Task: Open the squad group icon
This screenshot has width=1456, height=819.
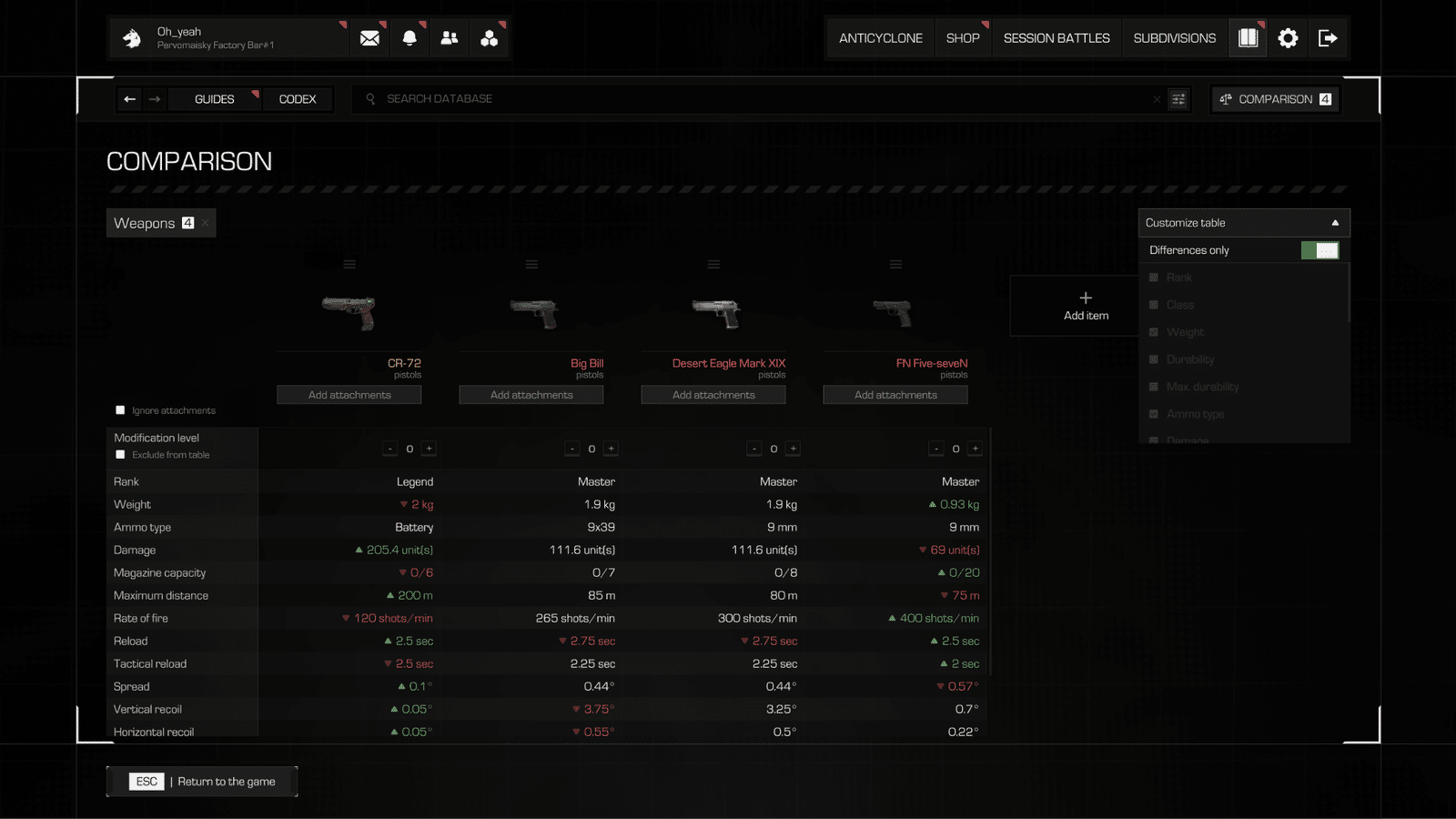Action: click(x=490, y=38)
